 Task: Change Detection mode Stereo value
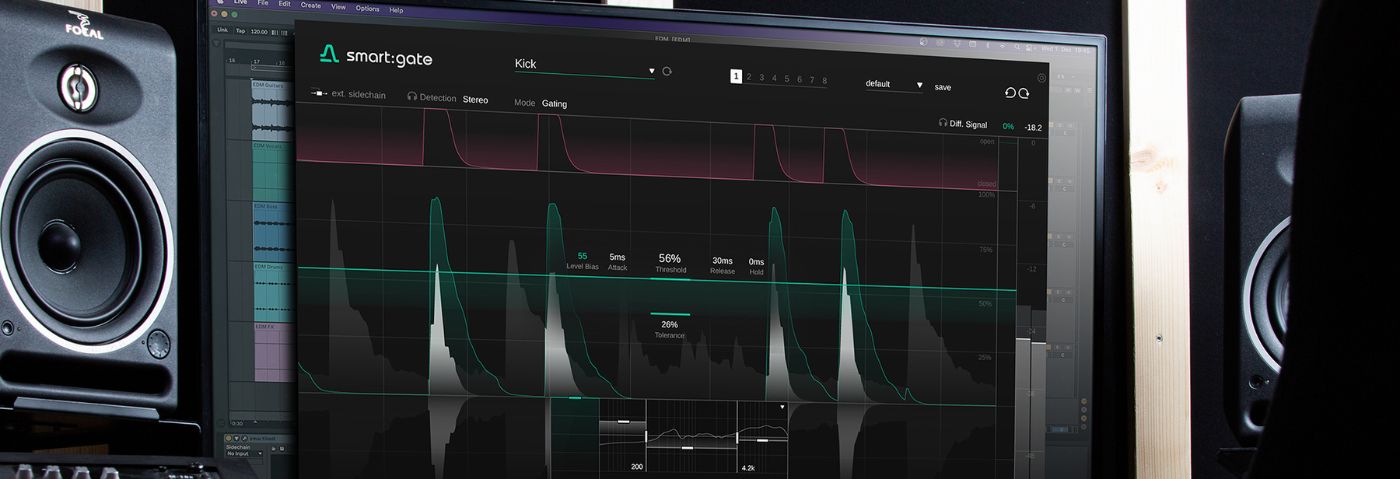(x=476, y=100)
